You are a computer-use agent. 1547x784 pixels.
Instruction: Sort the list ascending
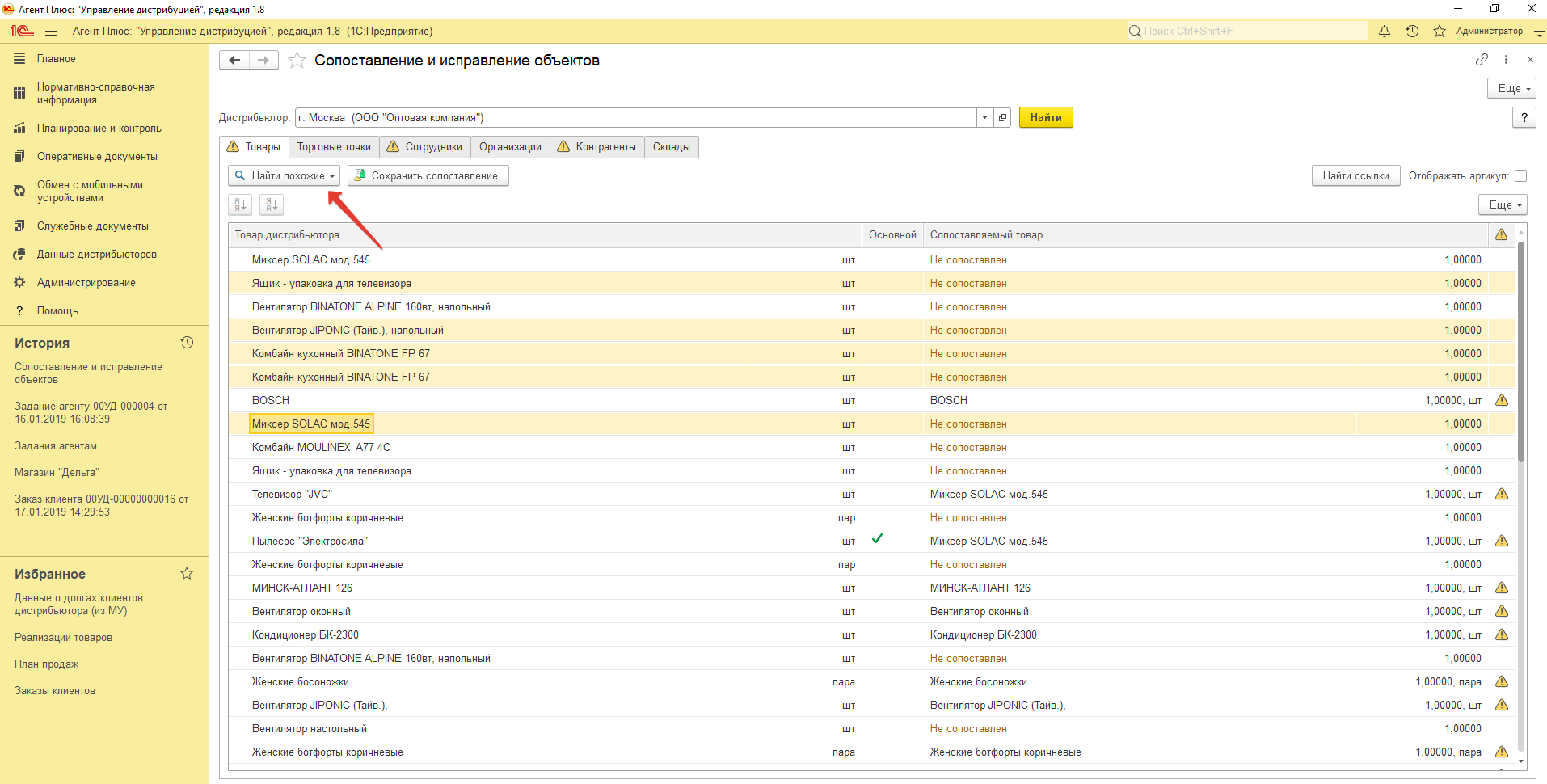(x=240, y=204)
